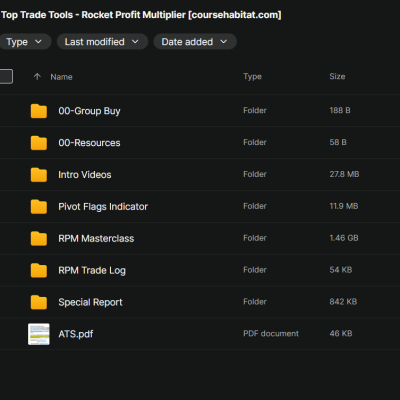The image size is (400, 400).
Task: Click the Pivot Flags Indicator folder icon
Action: 39,207
